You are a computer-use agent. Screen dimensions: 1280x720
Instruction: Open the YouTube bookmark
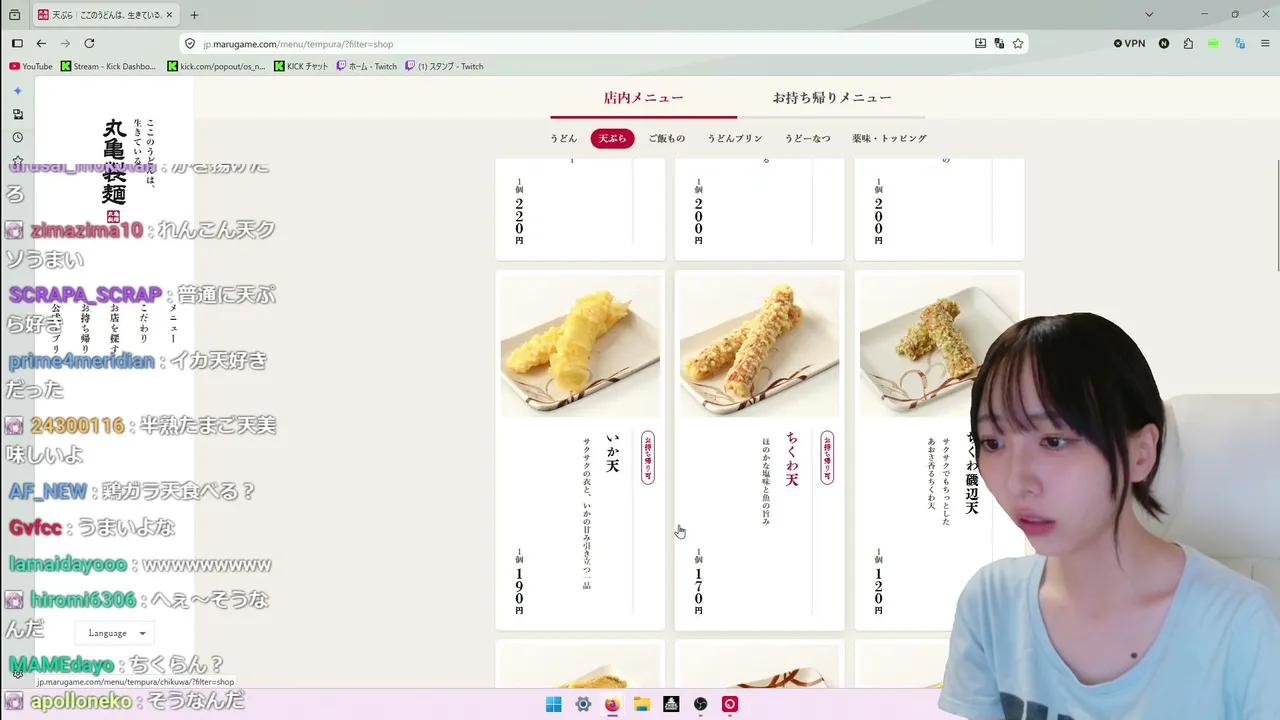[31, 66]
